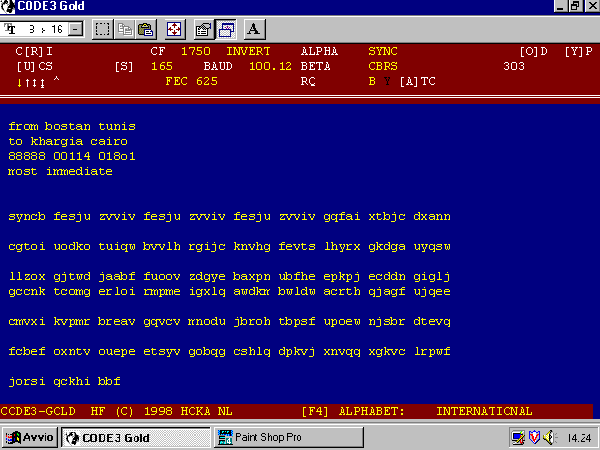Click the Mark selection toolbar icon
600x450 pixels.
pyautogui.click(x=102, y=28)
